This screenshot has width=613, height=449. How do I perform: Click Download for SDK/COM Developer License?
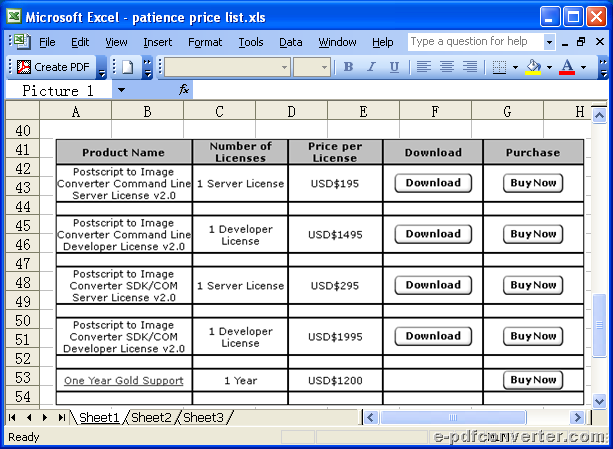tap(433, 336)
